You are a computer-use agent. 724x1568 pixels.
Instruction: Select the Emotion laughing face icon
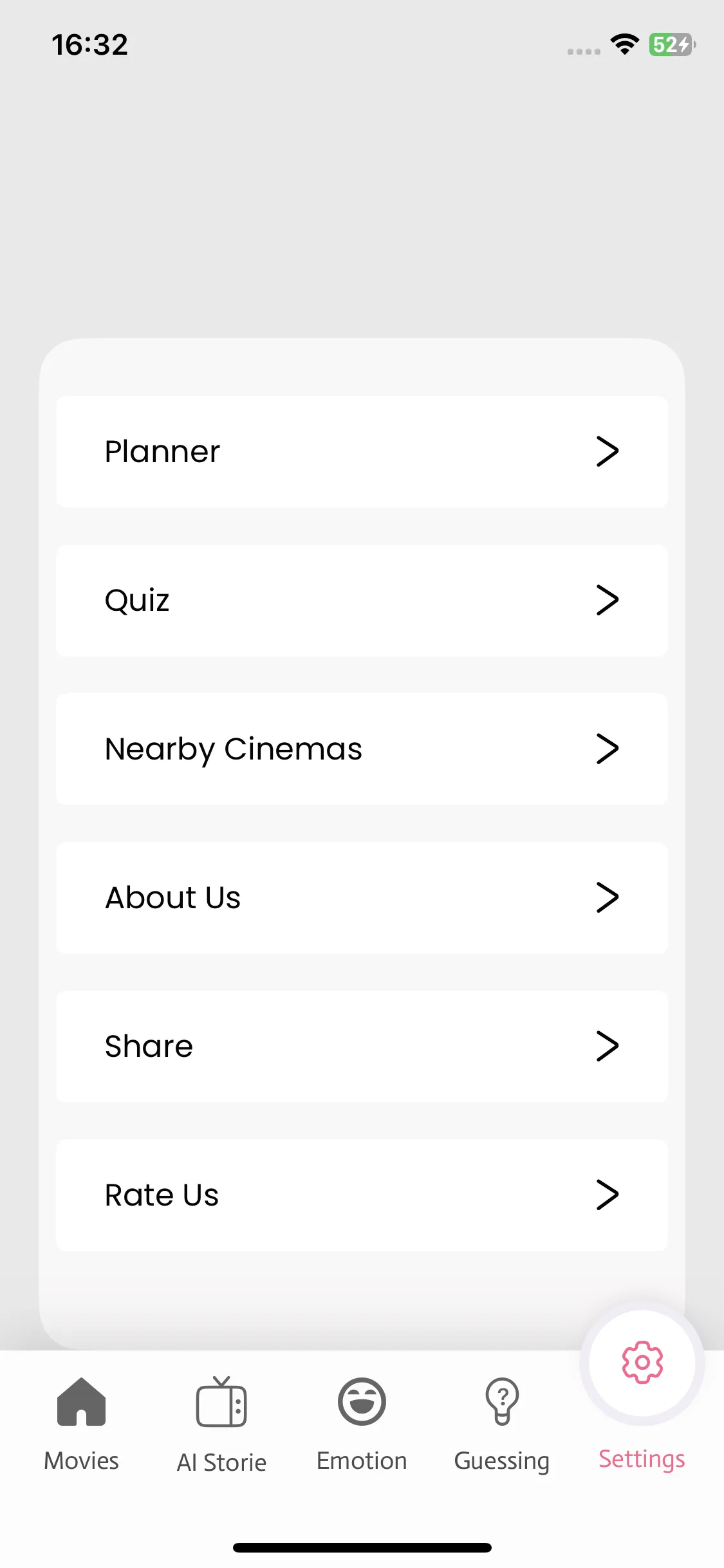(362, 1402)
